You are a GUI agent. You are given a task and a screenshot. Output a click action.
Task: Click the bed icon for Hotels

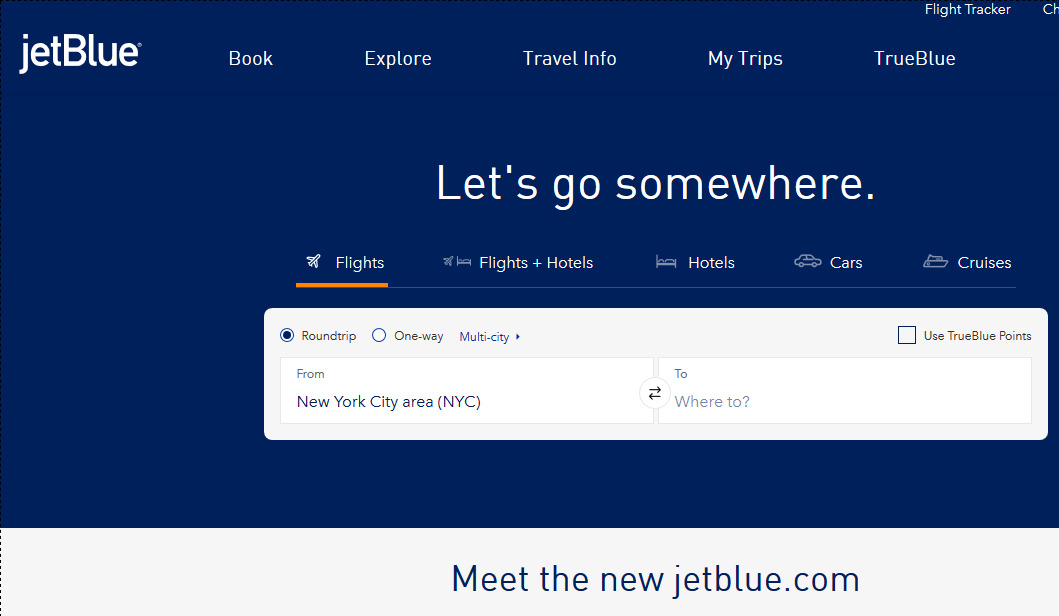coord(666,262)
